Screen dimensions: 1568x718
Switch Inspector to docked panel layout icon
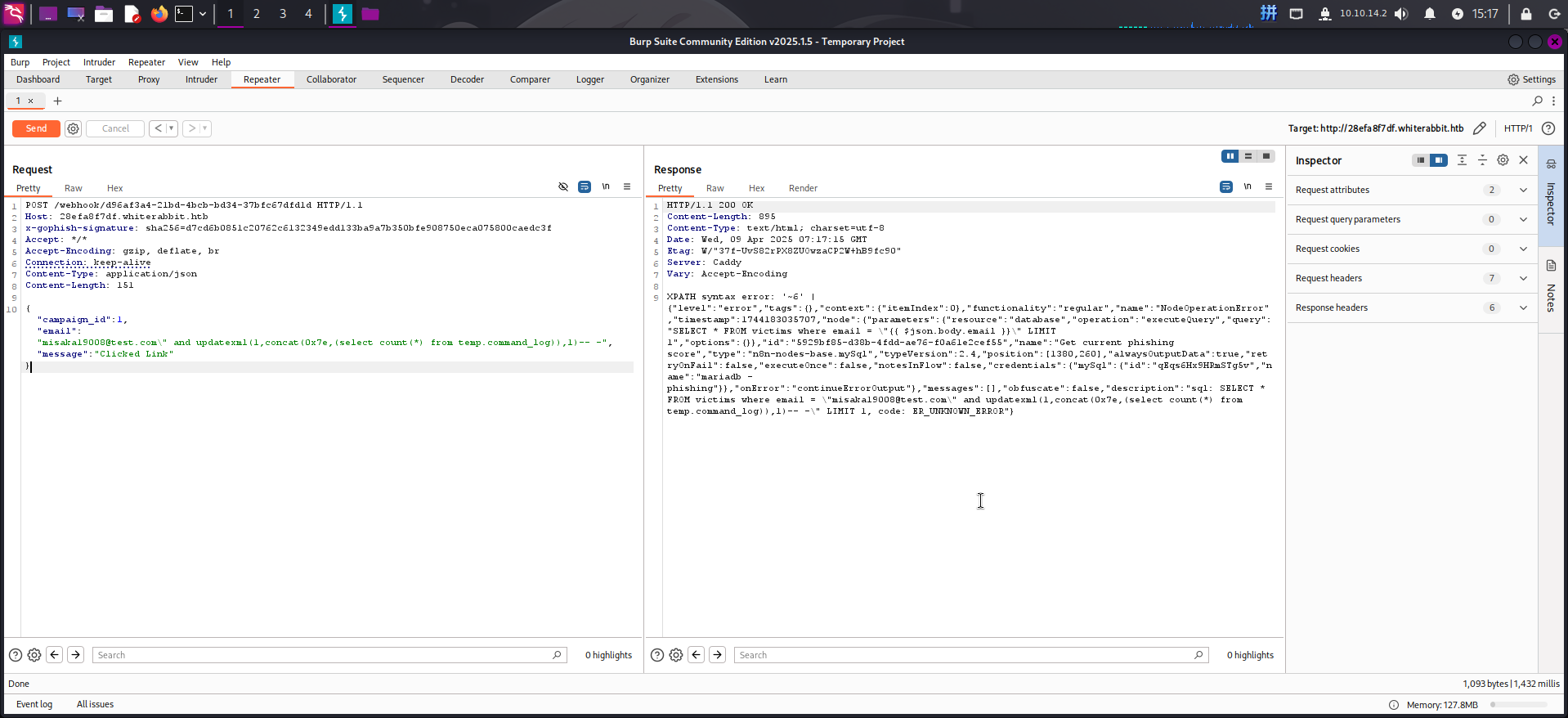coord(1439,160)
